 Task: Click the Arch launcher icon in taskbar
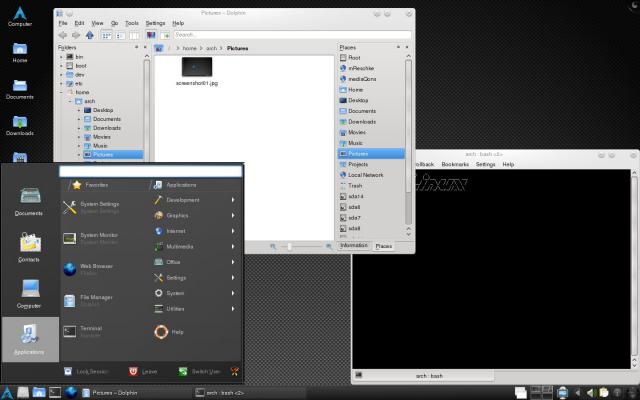coord(7,393)
